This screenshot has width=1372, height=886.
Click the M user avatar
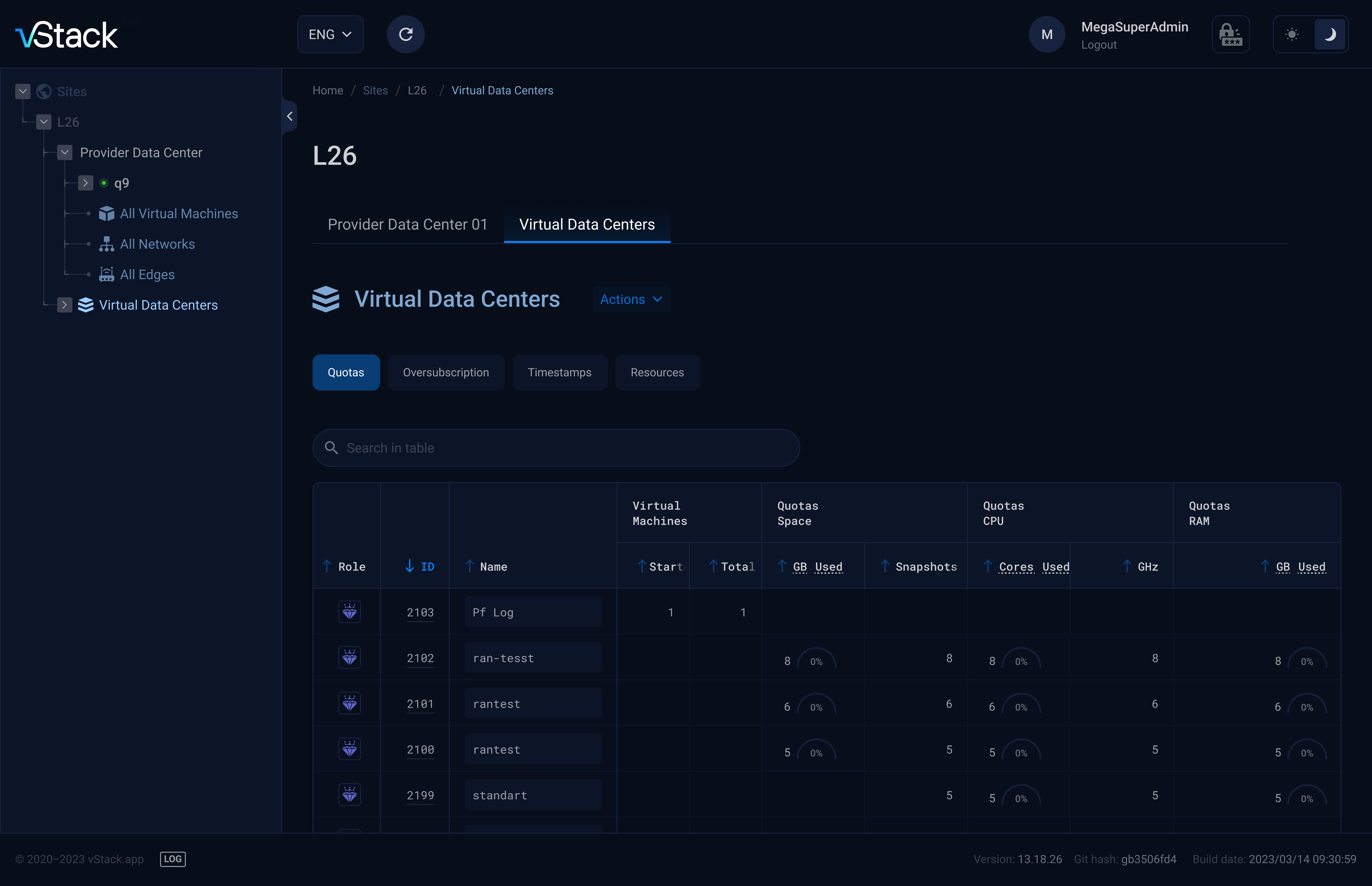pyautogui.click(x=1046, y=35)
